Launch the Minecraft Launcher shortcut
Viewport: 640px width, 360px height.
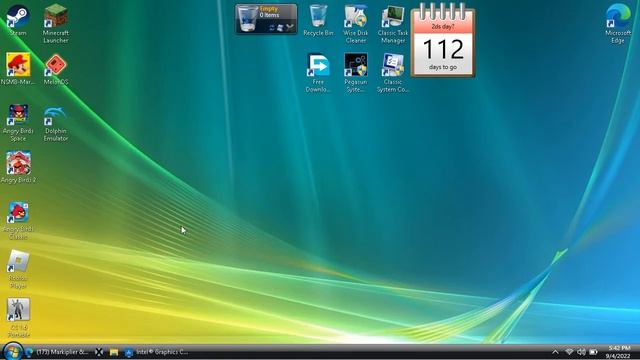pyautogui.click(x=56, y=23)
